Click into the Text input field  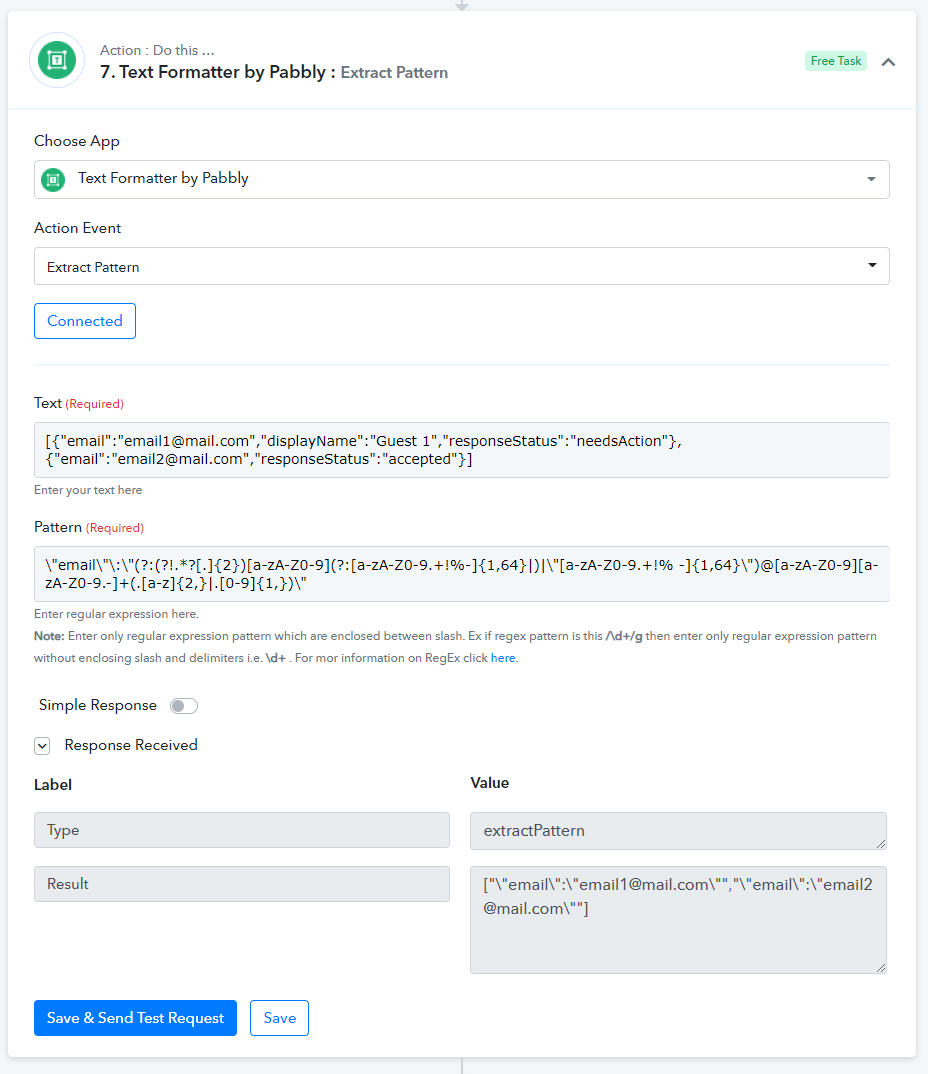click(461, 449)
